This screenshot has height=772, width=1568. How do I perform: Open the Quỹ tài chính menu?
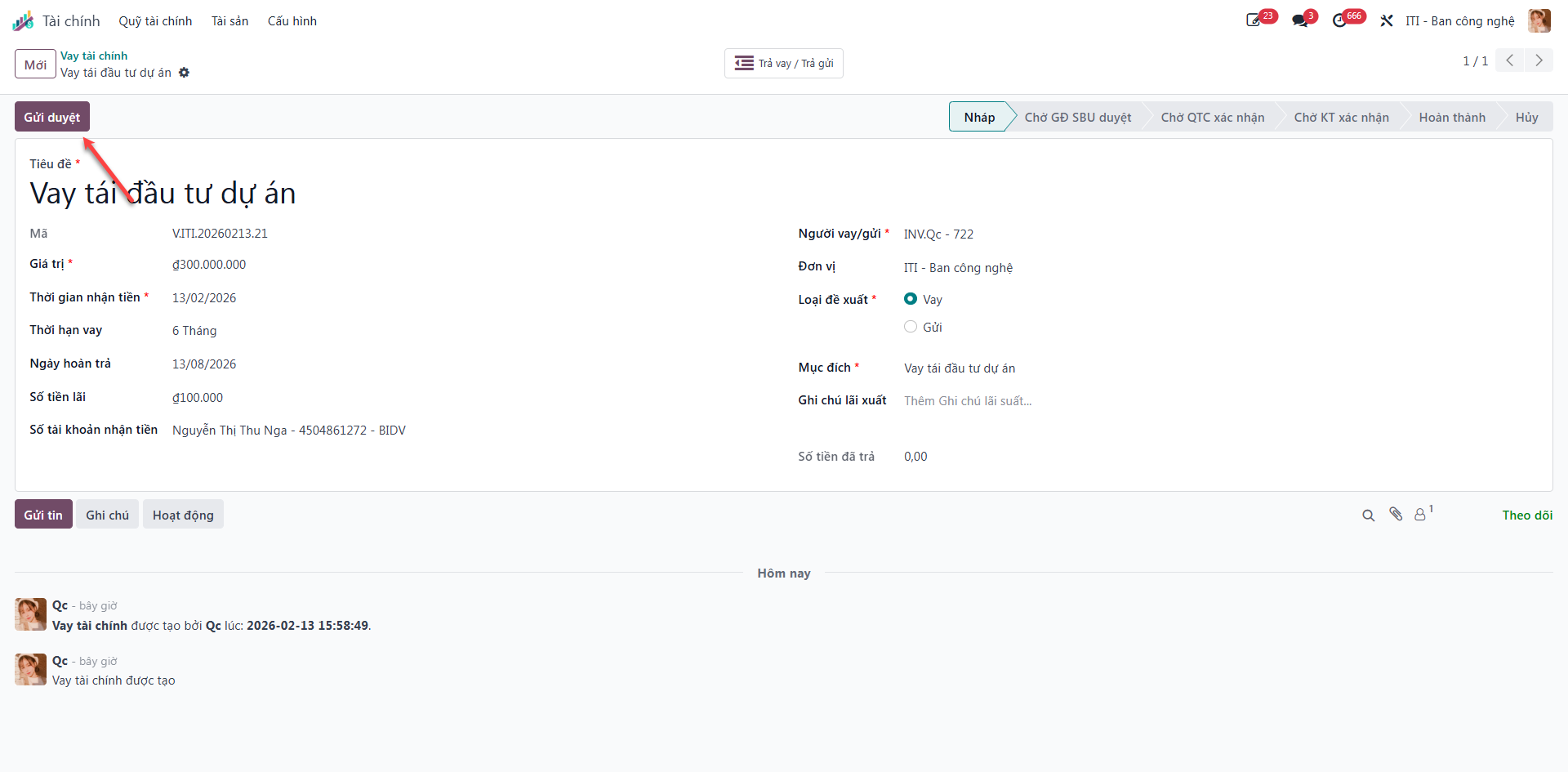155,21
